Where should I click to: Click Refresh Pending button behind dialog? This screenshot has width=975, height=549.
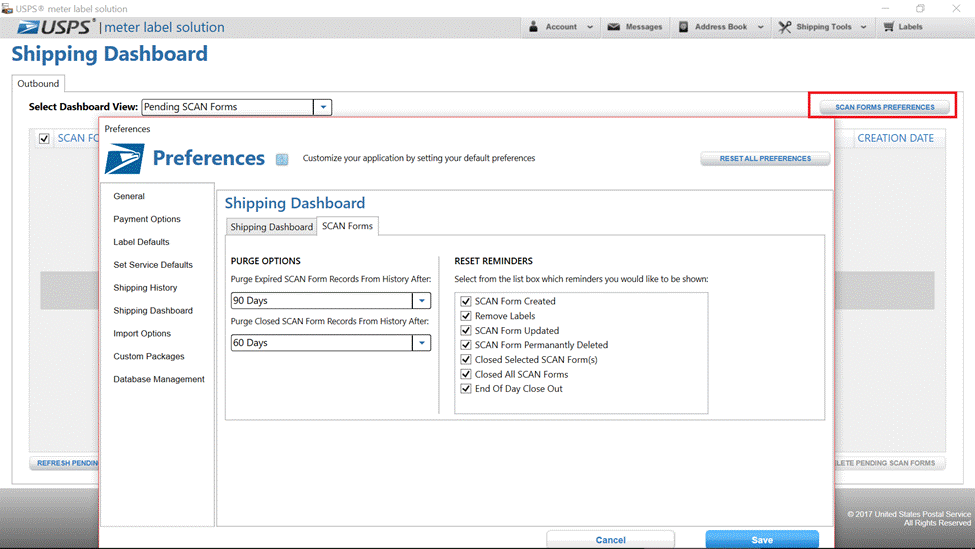pos(65,463)
